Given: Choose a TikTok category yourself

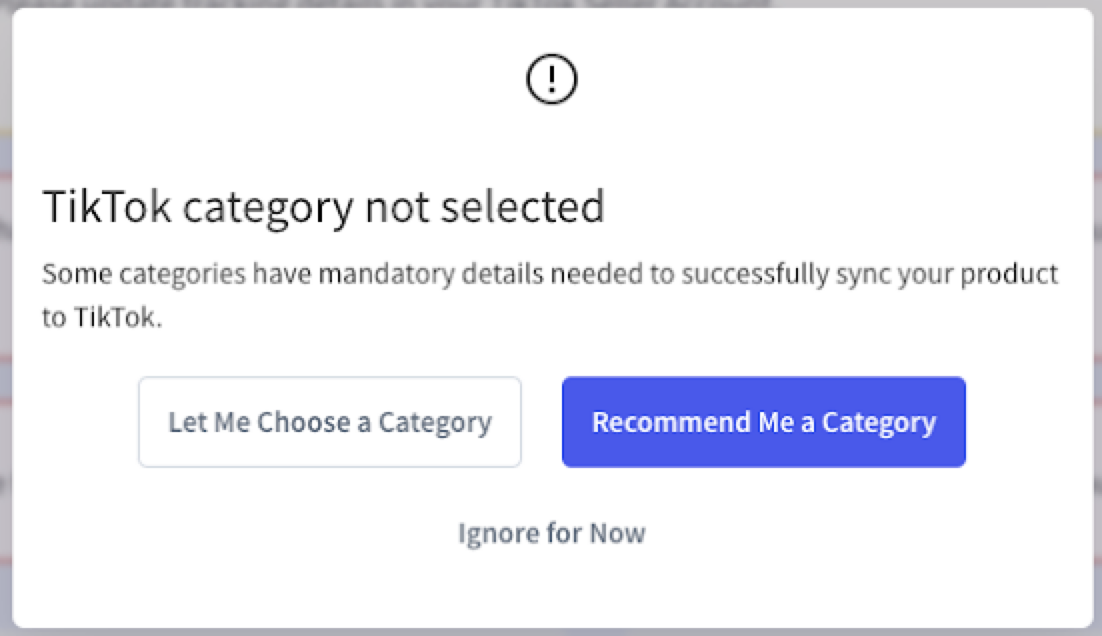Looking at the screenshot, I should click(330, 422).
